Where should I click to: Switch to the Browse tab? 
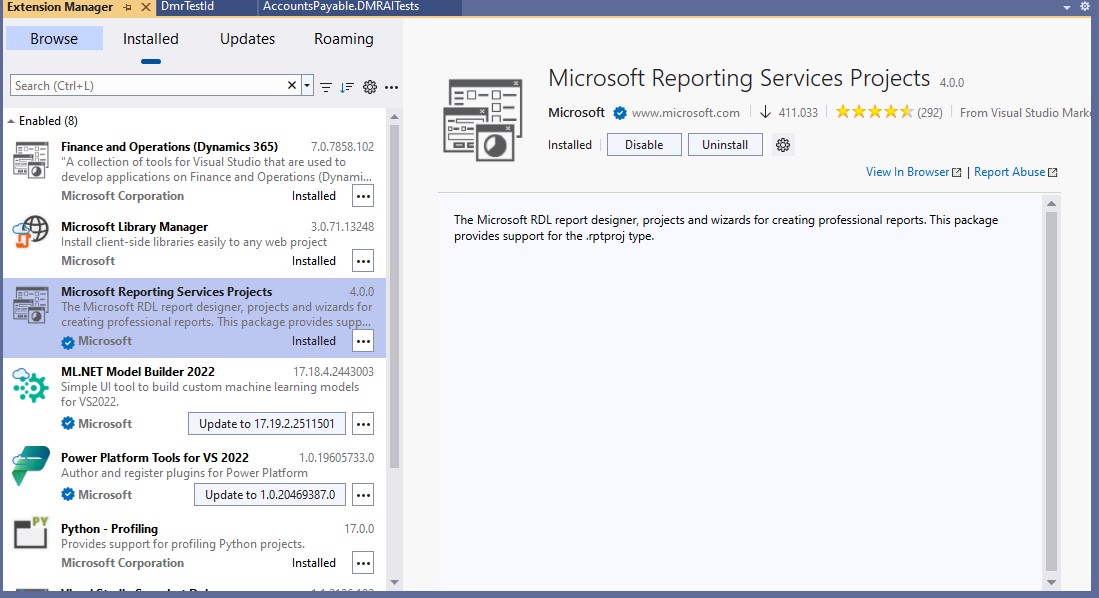click(54, 39)
